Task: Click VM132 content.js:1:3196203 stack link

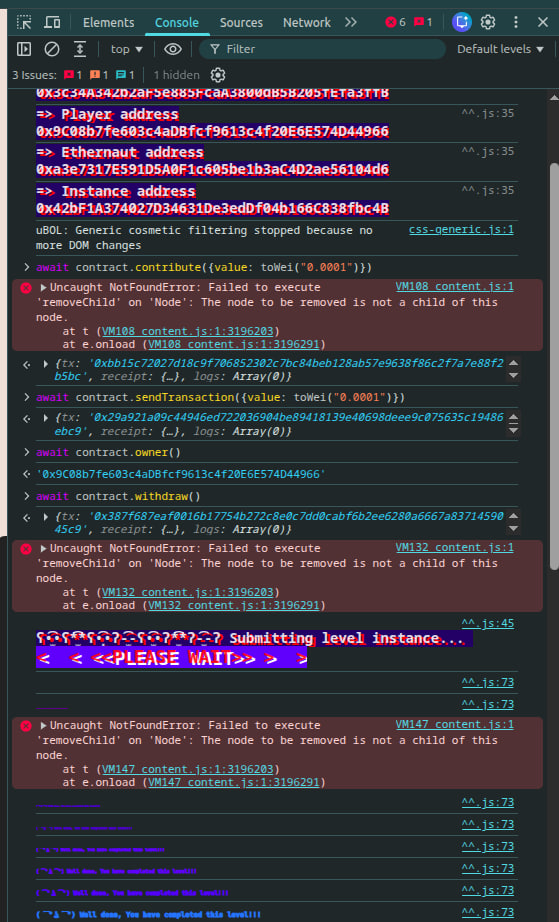Action: (190, 592)
